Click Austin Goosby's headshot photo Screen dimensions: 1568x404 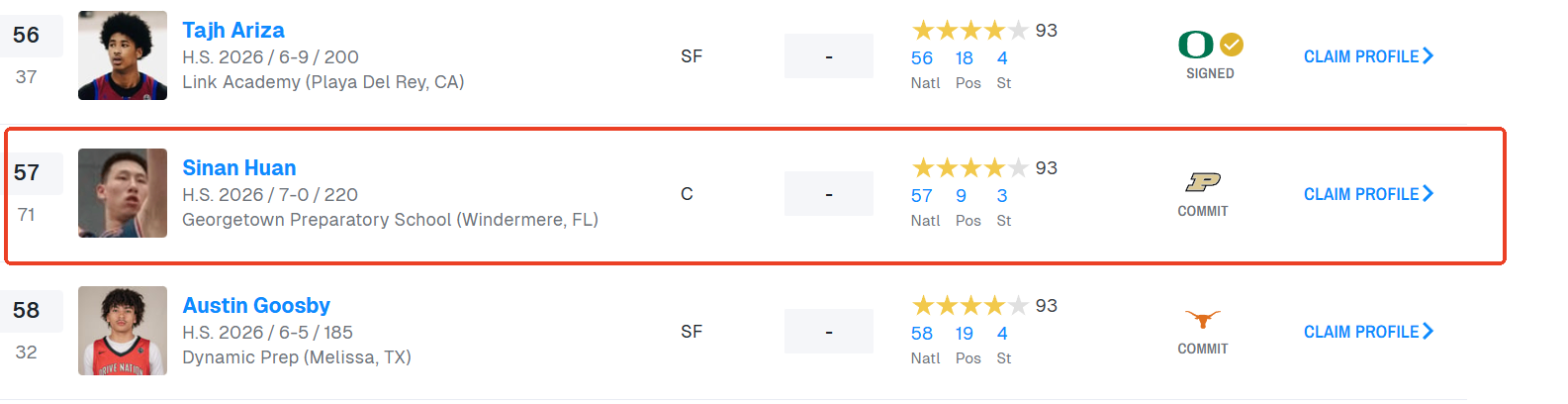[x=123, y=331]
